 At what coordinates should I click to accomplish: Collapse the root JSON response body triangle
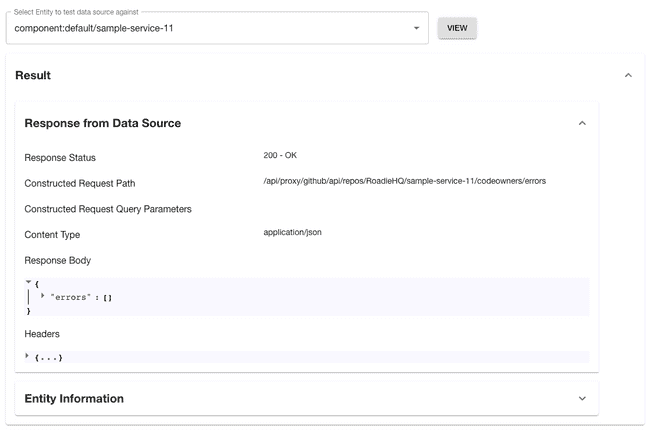click(x=28, y=282)
